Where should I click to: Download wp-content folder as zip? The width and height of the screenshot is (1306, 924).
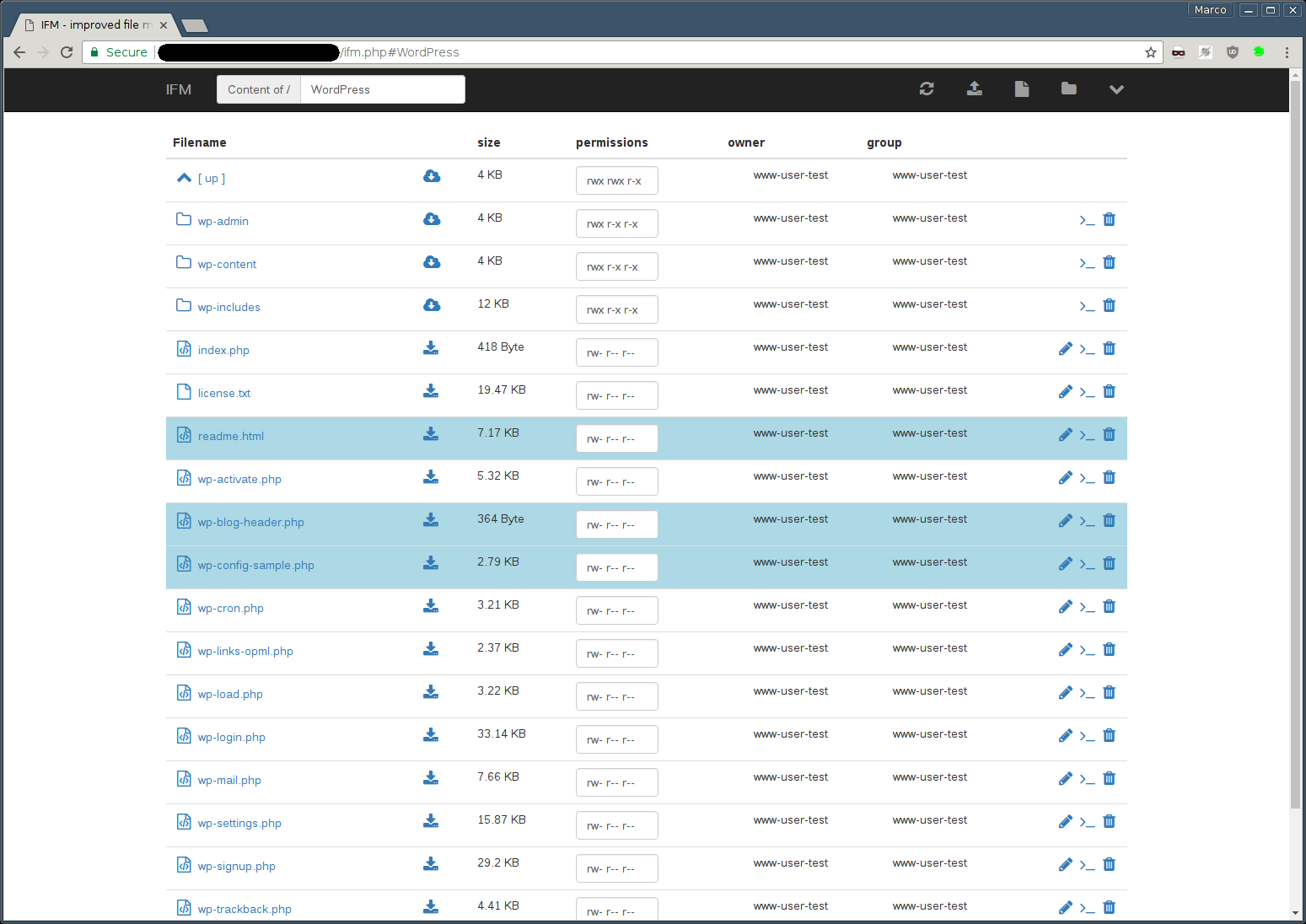click(432, 262)
